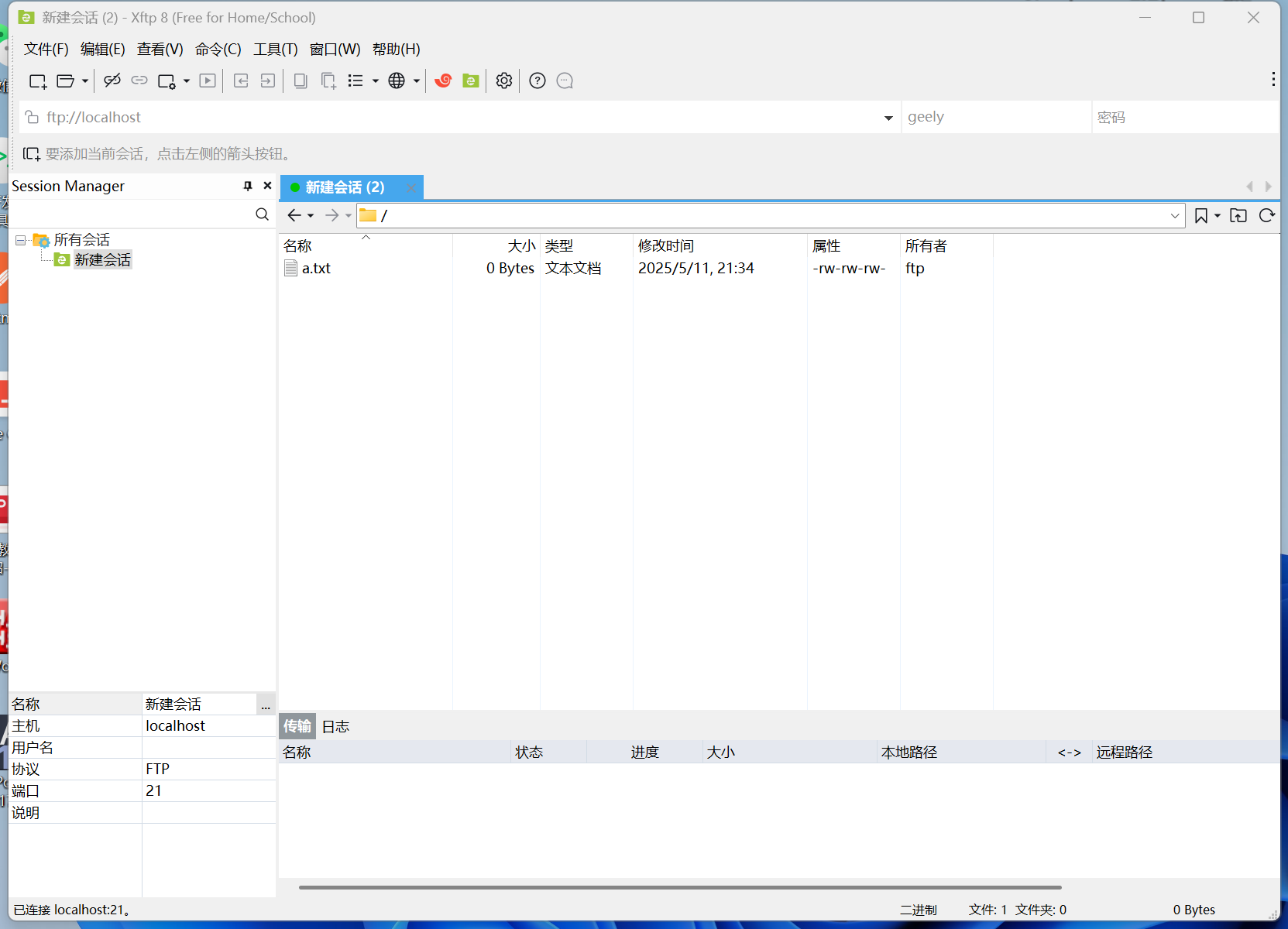This screenshot has width=1288, height=929.
Task: Switch to the 传输 tab
Action: pyautogui.click(x=297, y=726)
